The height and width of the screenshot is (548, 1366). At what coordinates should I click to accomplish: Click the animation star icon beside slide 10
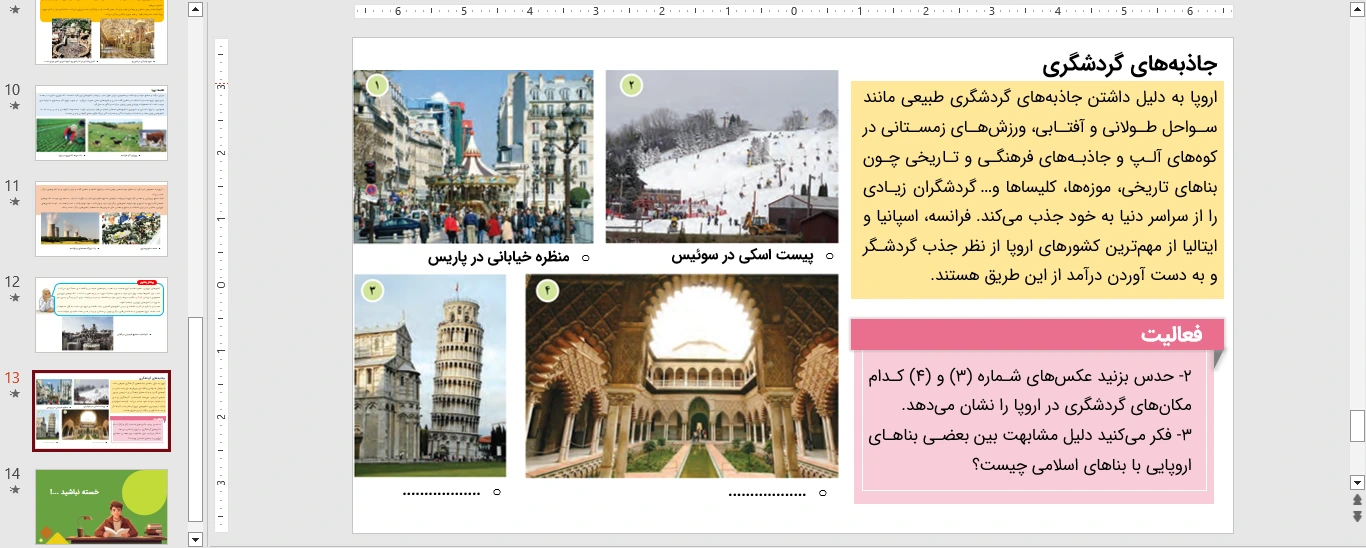click(x=13, y=106)
